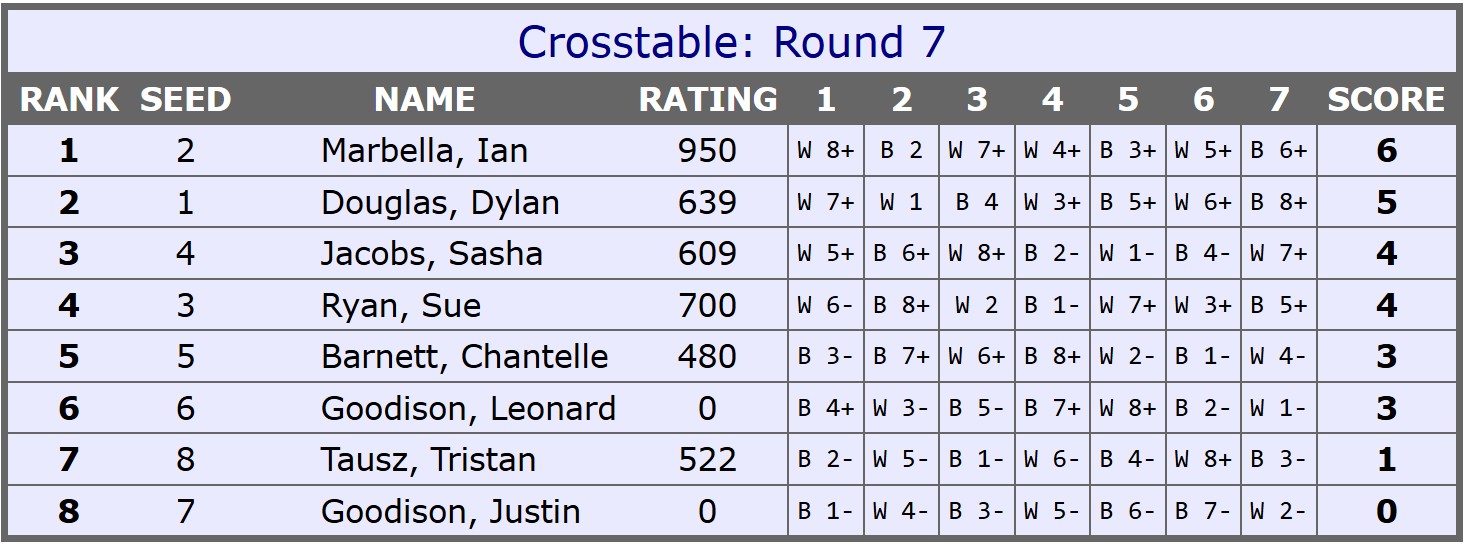Select the SEED column header
Image resolution: width=1465 pixels, height=544 pixels.
pyautogui.click(x=185, y=99)
